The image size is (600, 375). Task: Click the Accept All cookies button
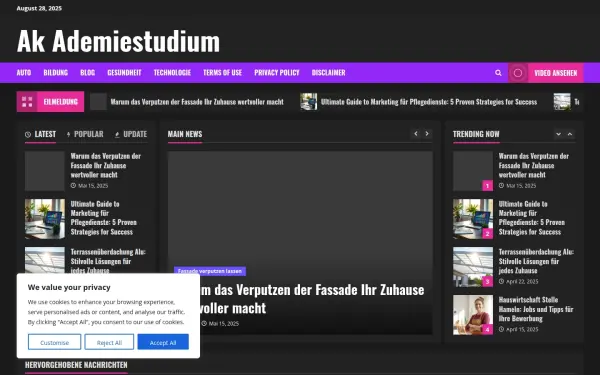(163, 342)
